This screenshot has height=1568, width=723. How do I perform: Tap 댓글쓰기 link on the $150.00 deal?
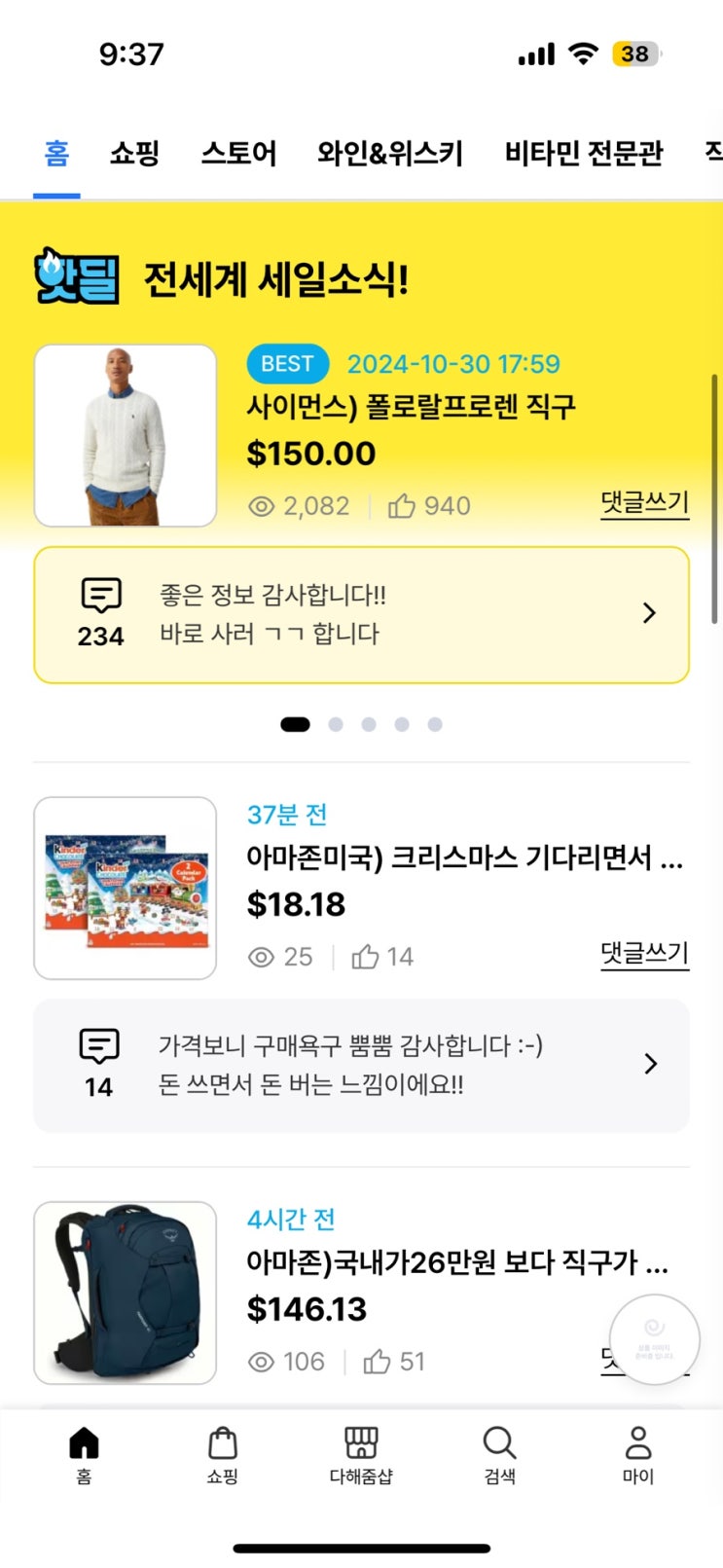pos(644,503)
